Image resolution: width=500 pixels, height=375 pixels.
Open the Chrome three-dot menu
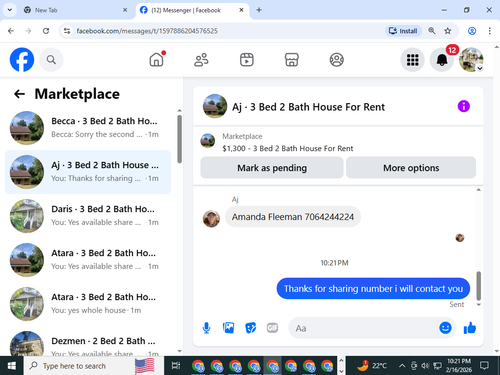tap(490, 31)
